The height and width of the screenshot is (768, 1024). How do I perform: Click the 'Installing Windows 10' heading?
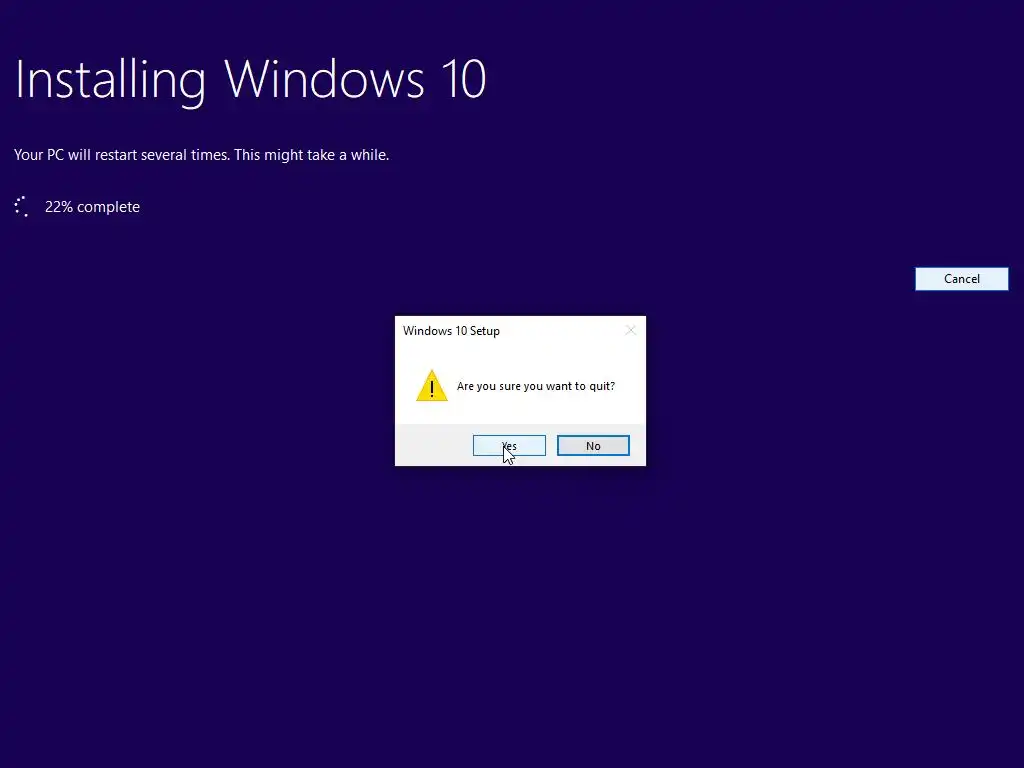pos(250,80)
